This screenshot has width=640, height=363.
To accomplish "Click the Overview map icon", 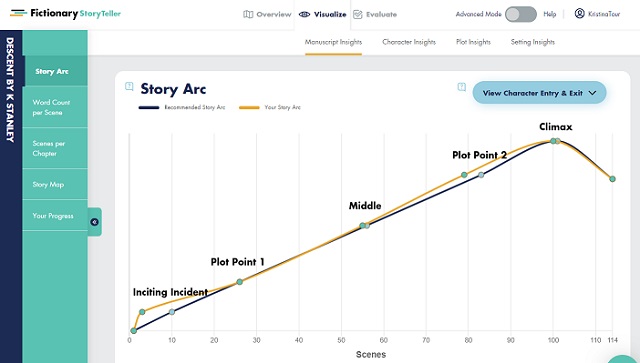I will tap(248, 14).
